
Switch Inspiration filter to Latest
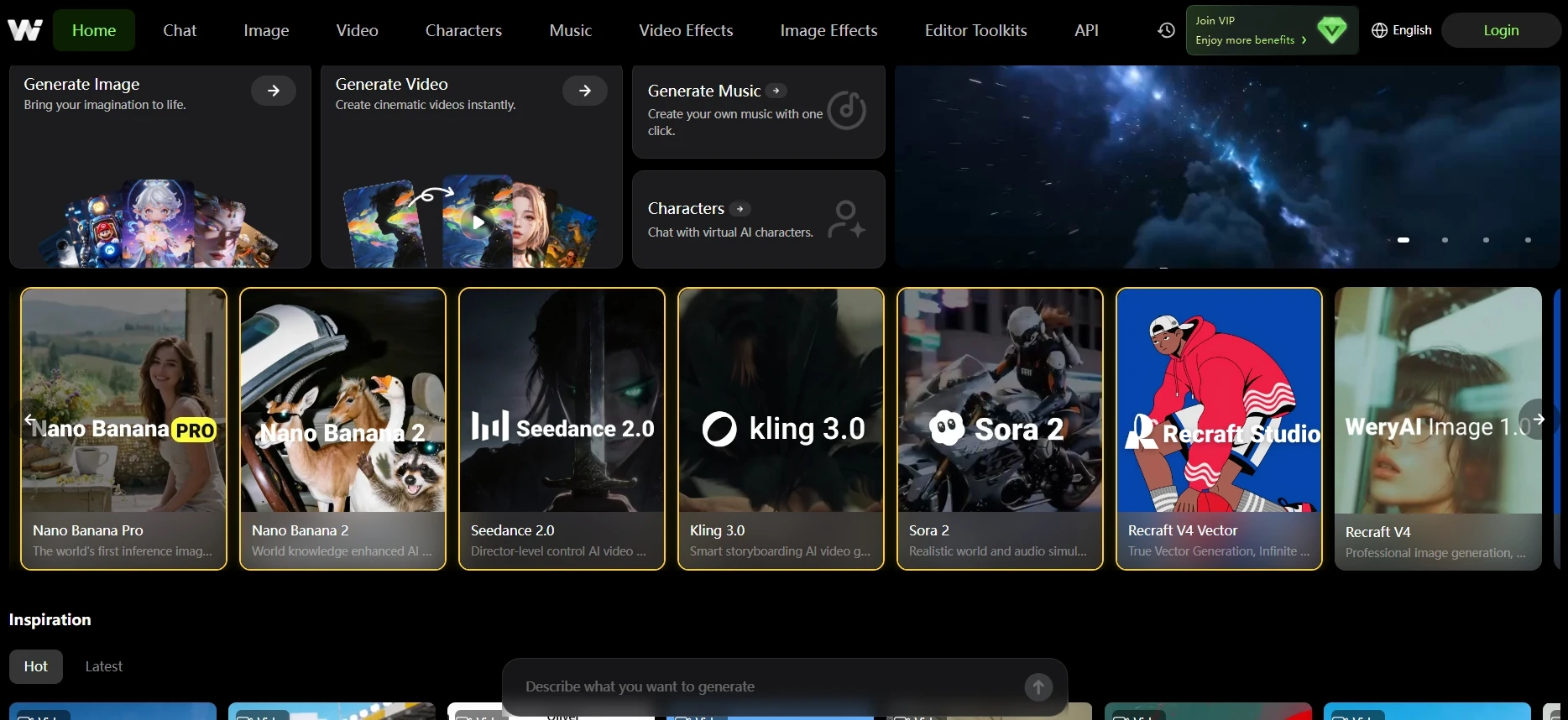tap(104, 666)
